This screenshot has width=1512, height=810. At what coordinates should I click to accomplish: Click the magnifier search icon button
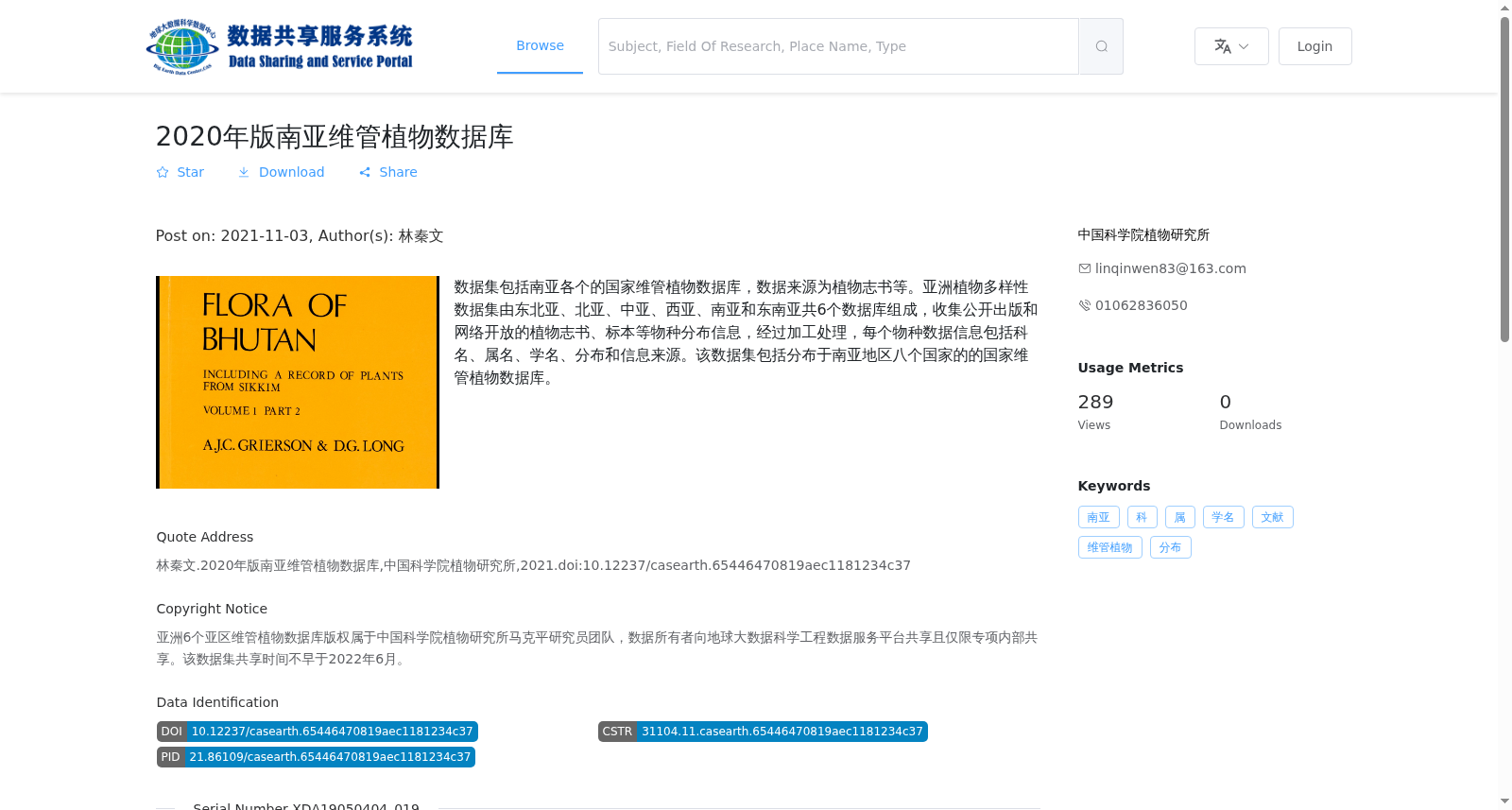click(x=1101, y=46)
